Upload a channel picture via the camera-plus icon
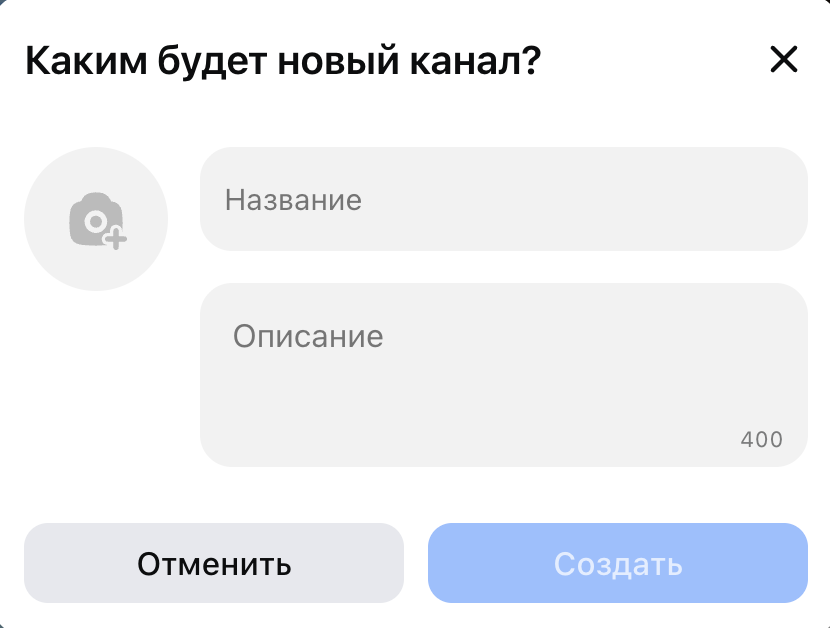Viewport: 830px width, 628px height. click(x=96, y=220)
